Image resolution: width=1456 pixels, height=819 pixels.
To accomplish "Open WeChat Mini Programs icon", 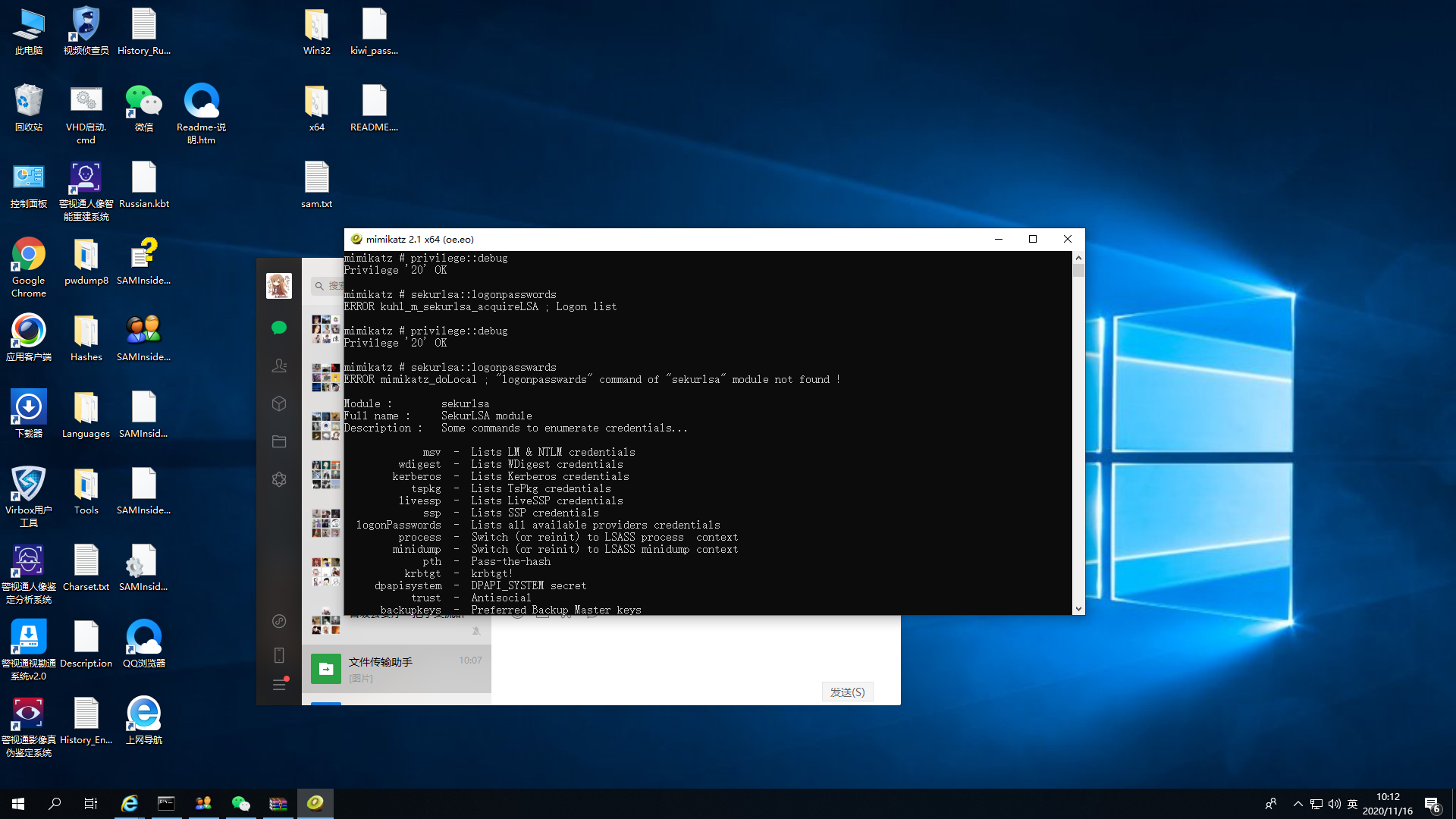I will (x=279, y=621).
